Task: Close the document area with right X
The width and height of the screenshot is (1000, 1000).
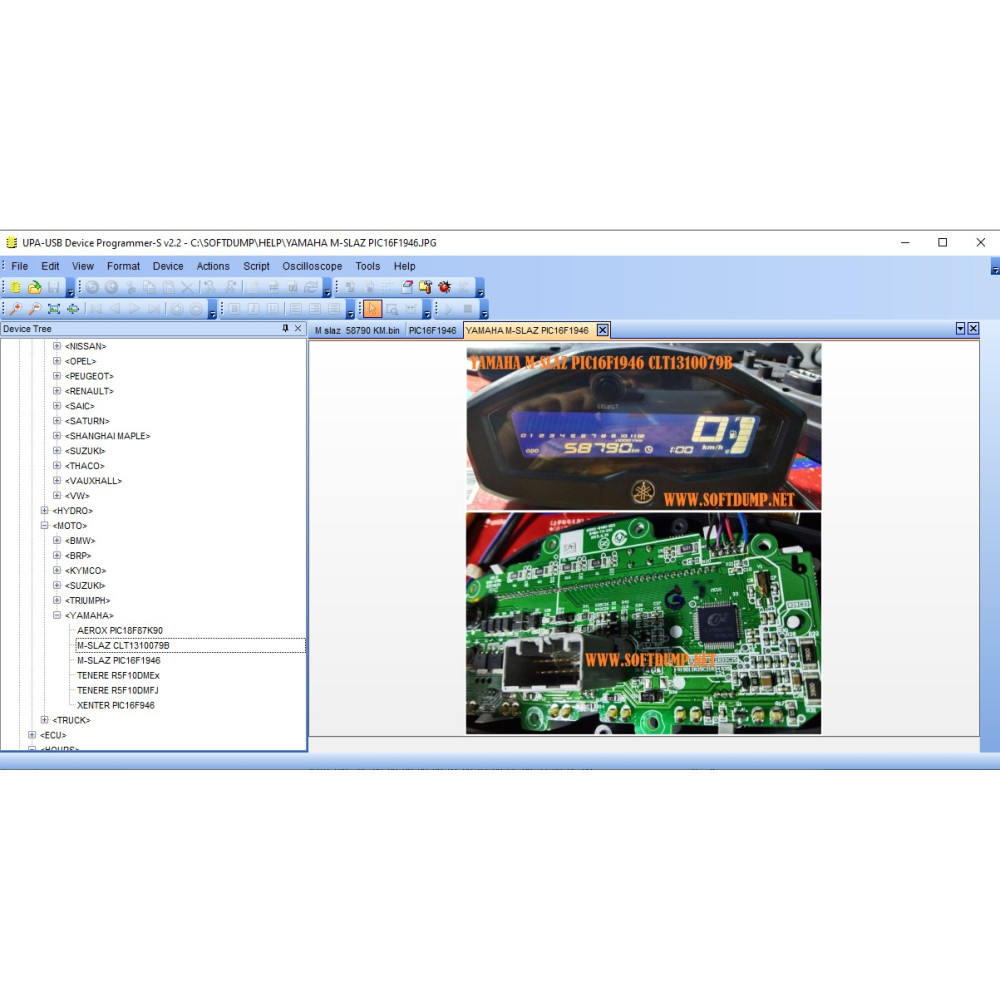Action: [973, 328]
